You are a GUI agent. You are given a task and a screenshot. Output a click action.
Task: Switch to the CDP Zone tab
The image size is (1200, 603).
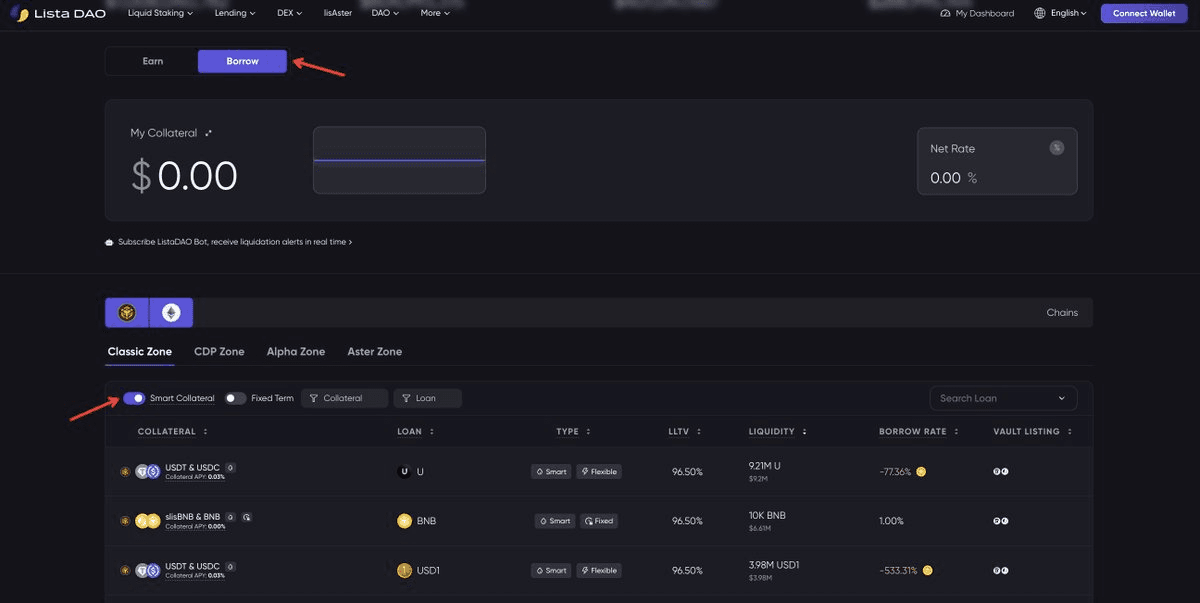coord(219,352)
